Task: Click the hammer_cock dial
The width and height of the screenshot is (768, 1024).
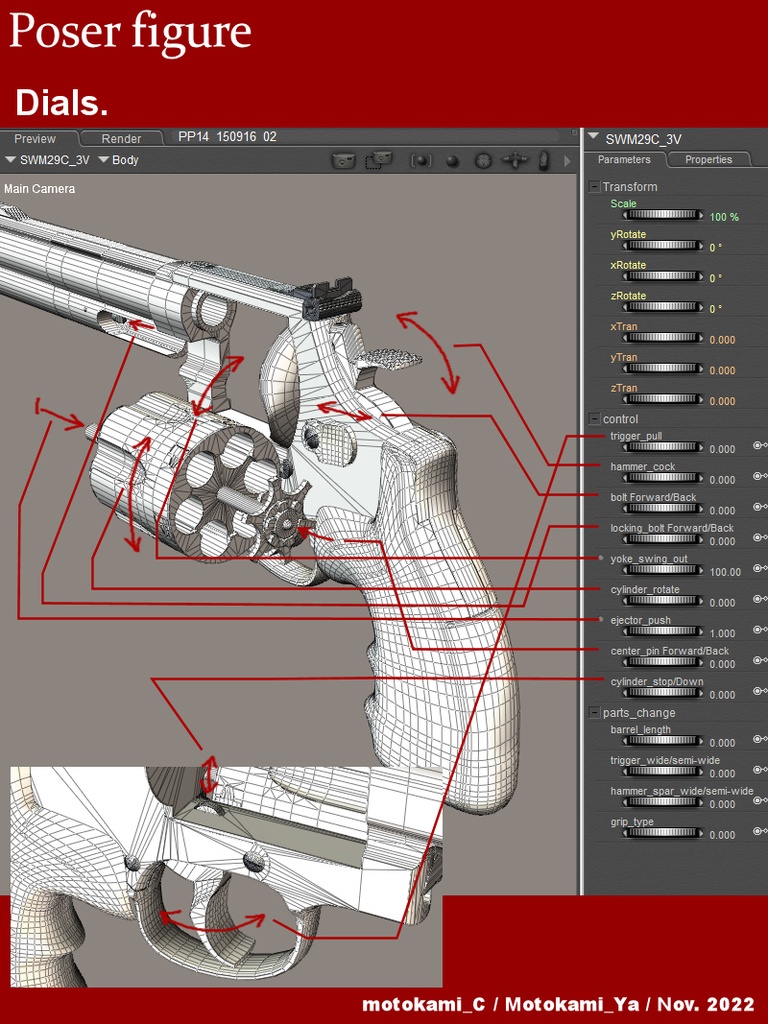Action: (663, 478)
